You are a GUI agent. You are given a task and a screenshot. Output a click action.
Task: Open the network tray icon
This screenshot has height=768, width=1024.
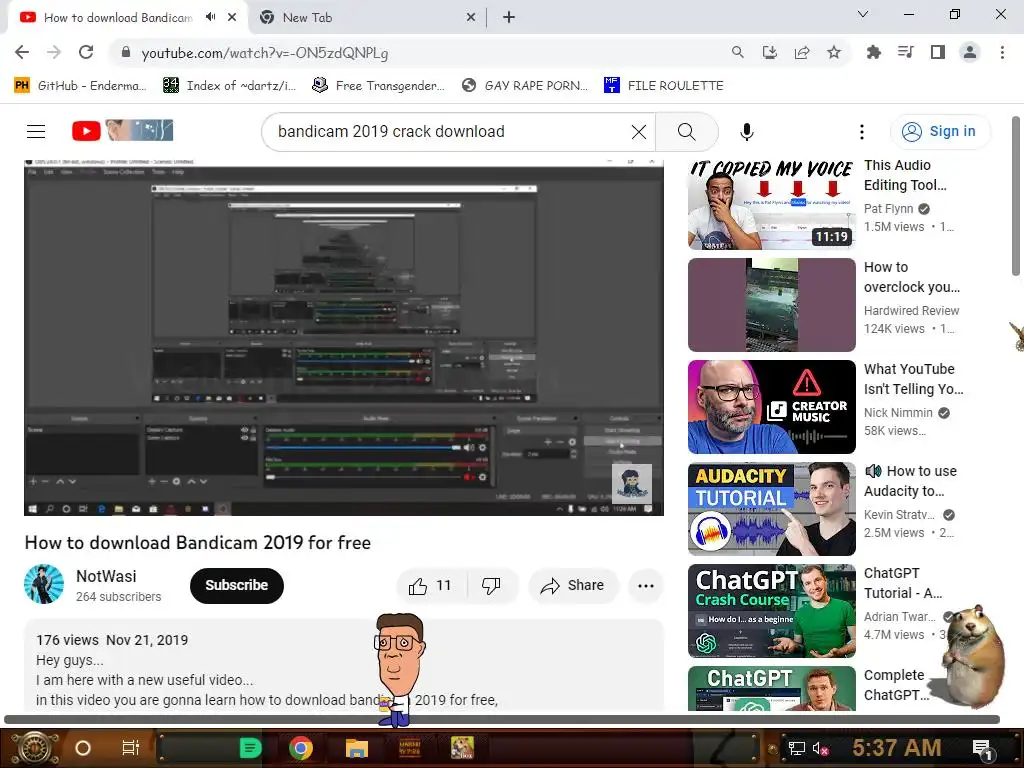pyautogui.click(x=796, y=748)
